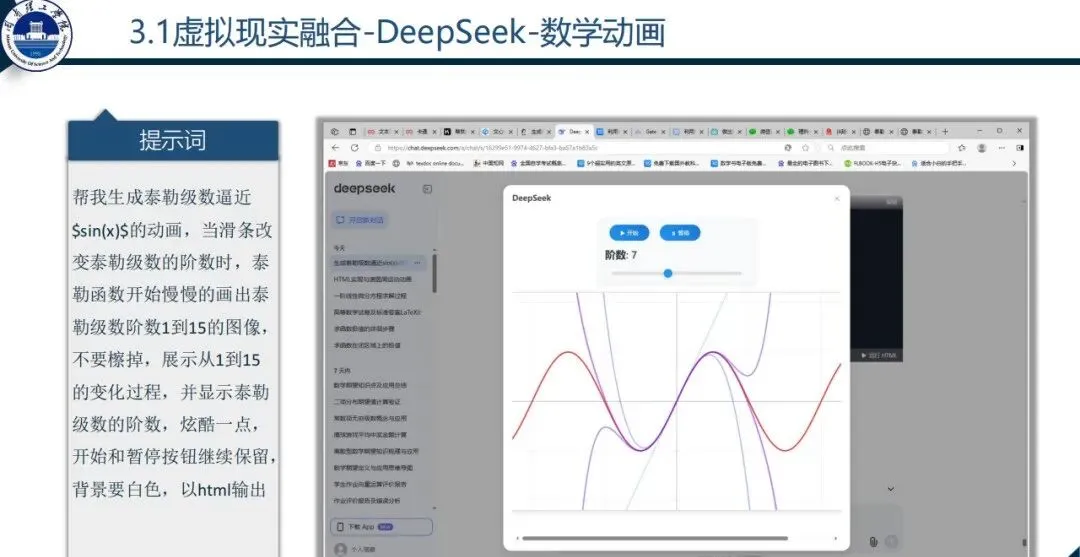Close the DeepSeek preview dialog with the X
The width and height of the screenshot is (1080, 557).
tap(837, 198)
